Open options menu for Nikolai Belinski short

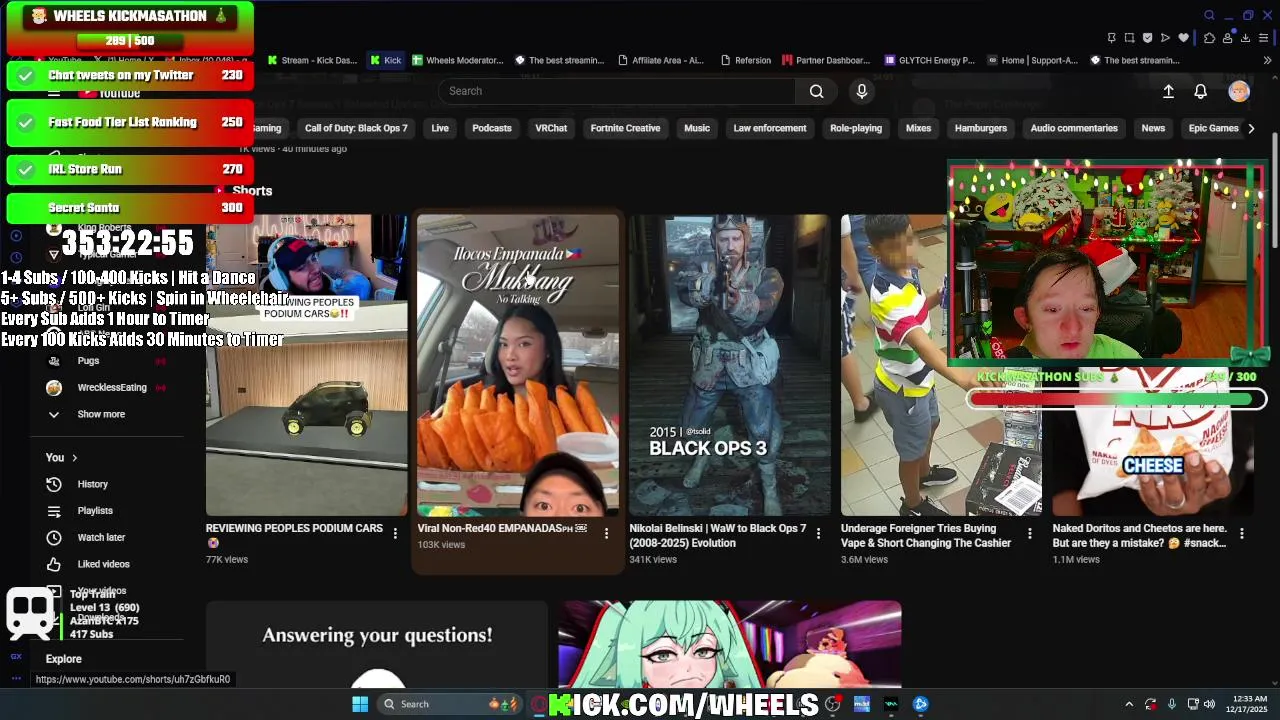pyautogui.click(x=818, y=533)
